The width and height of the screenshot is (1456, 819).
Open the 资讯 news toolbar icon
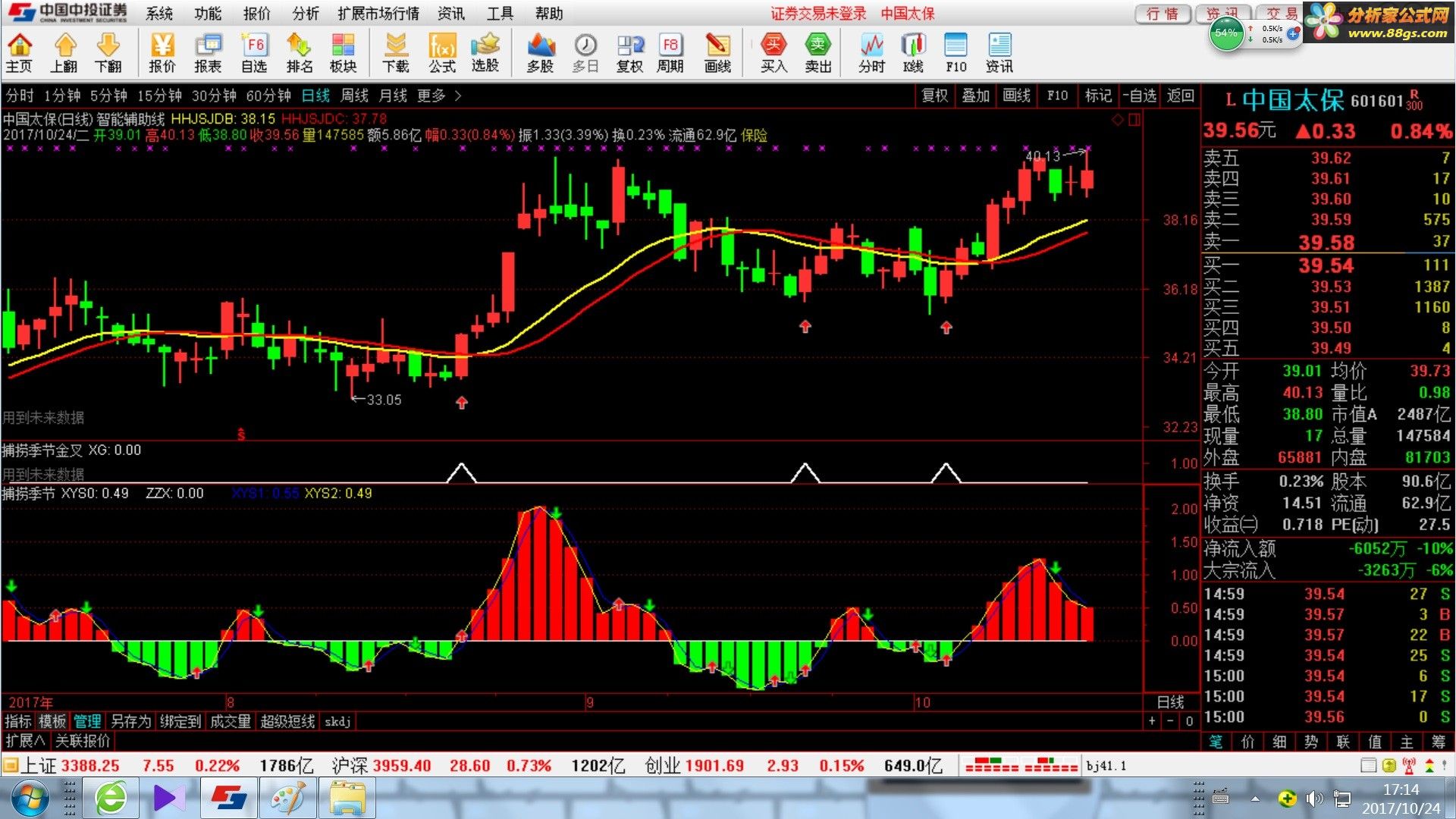point(999,53)
